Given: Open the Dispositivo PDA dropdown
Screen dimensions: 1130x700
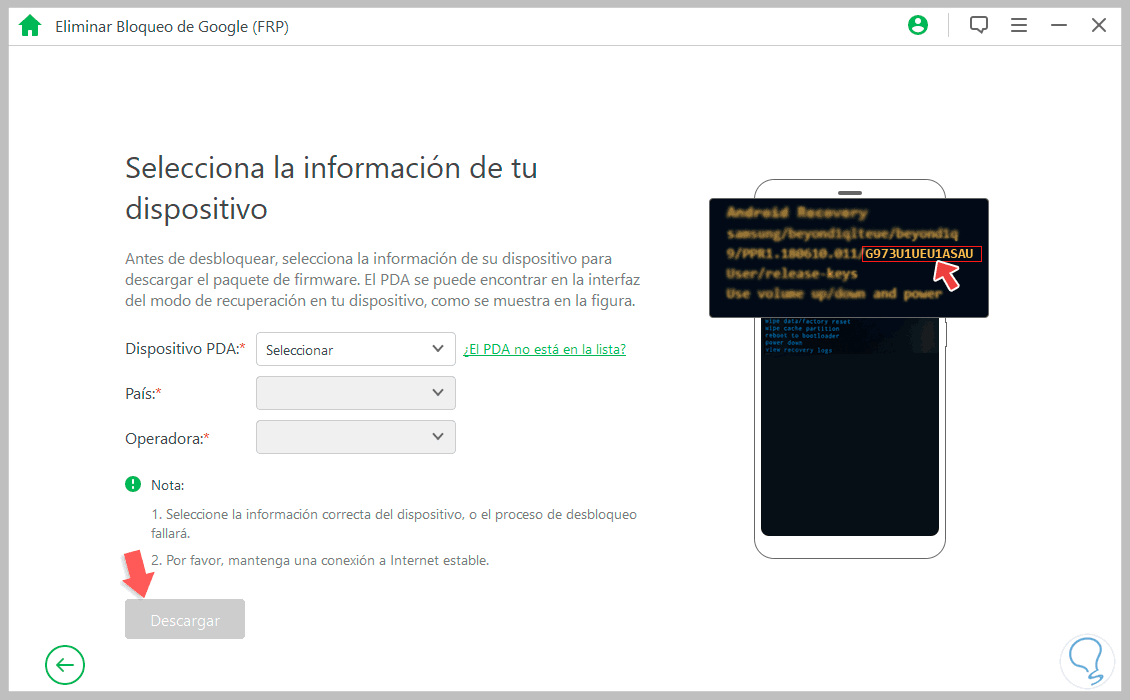Looking at the screenshot, I should 355,349.
